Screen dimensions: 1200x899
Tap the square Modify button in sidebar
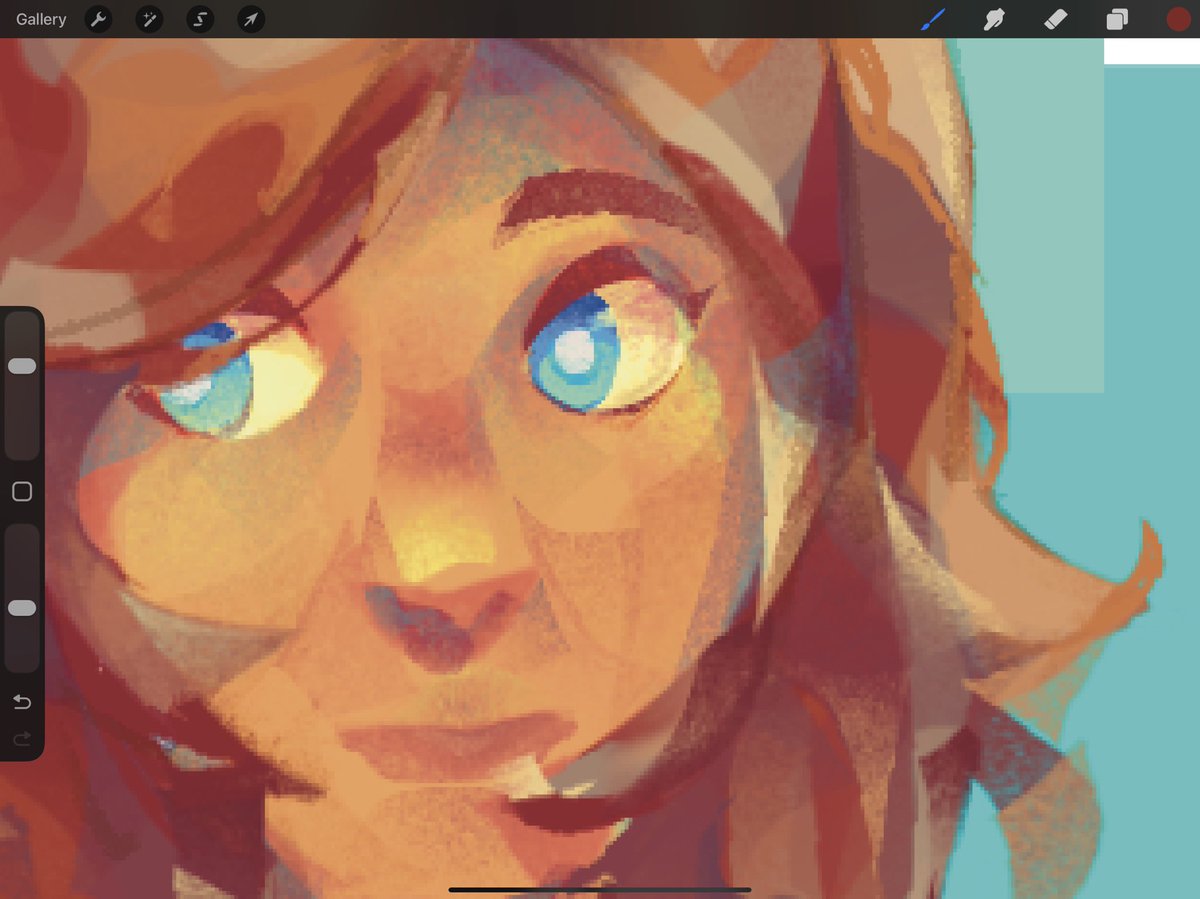22,492
